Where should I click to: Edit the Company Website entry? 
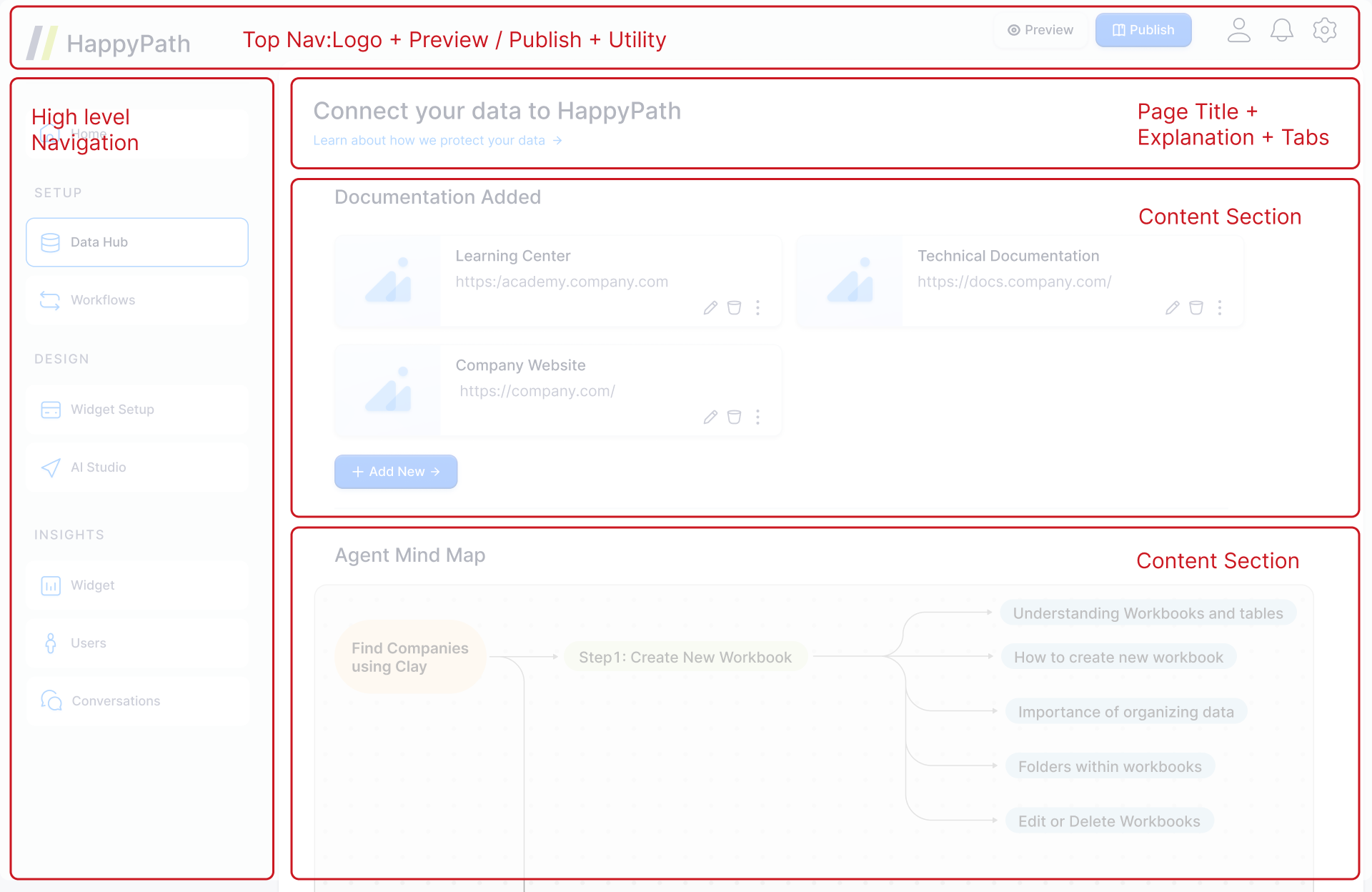(710, 417)
